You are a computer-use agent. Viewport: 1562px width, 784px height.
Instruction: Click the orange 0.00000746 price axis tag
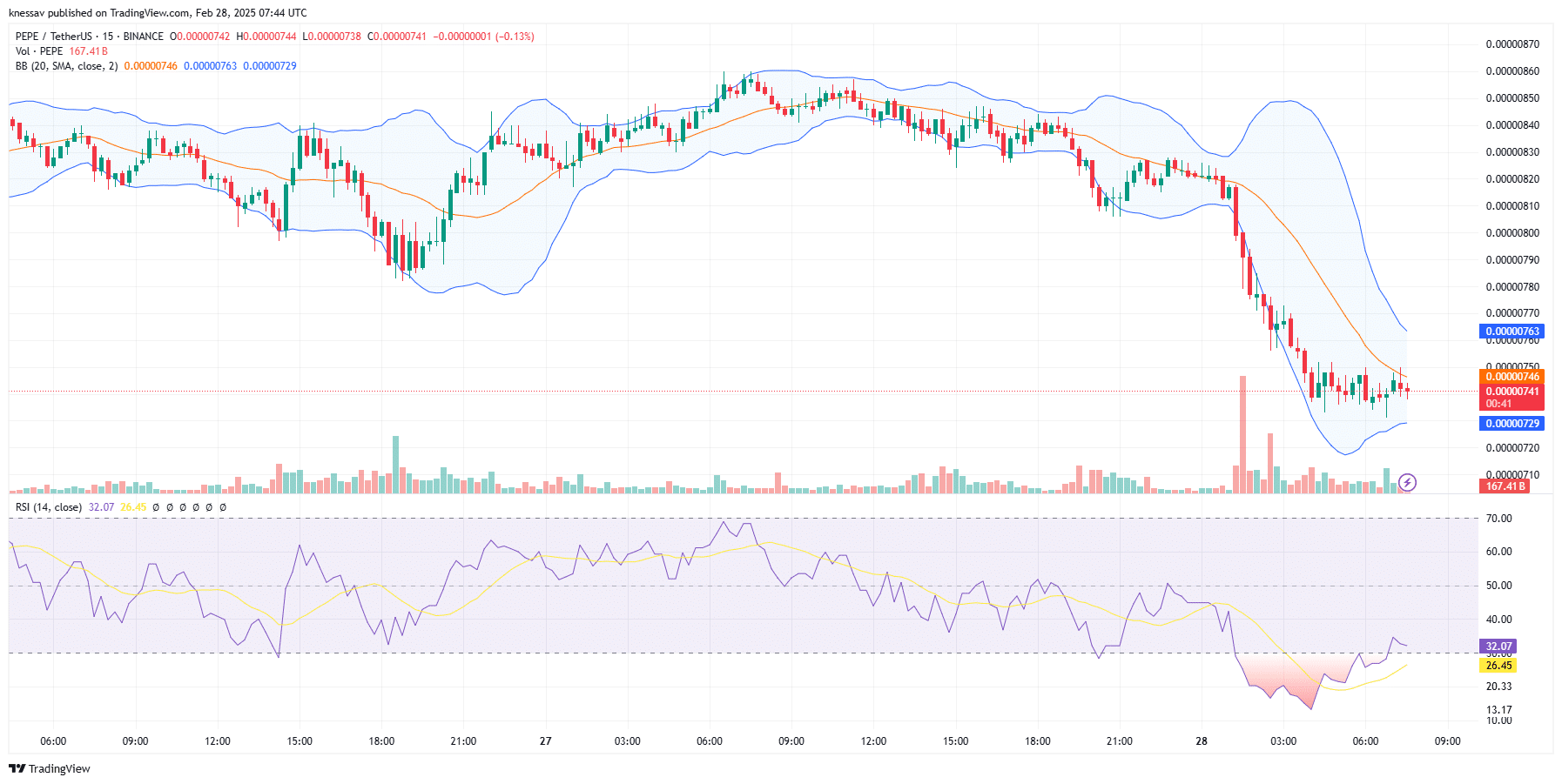[1512, 377]
